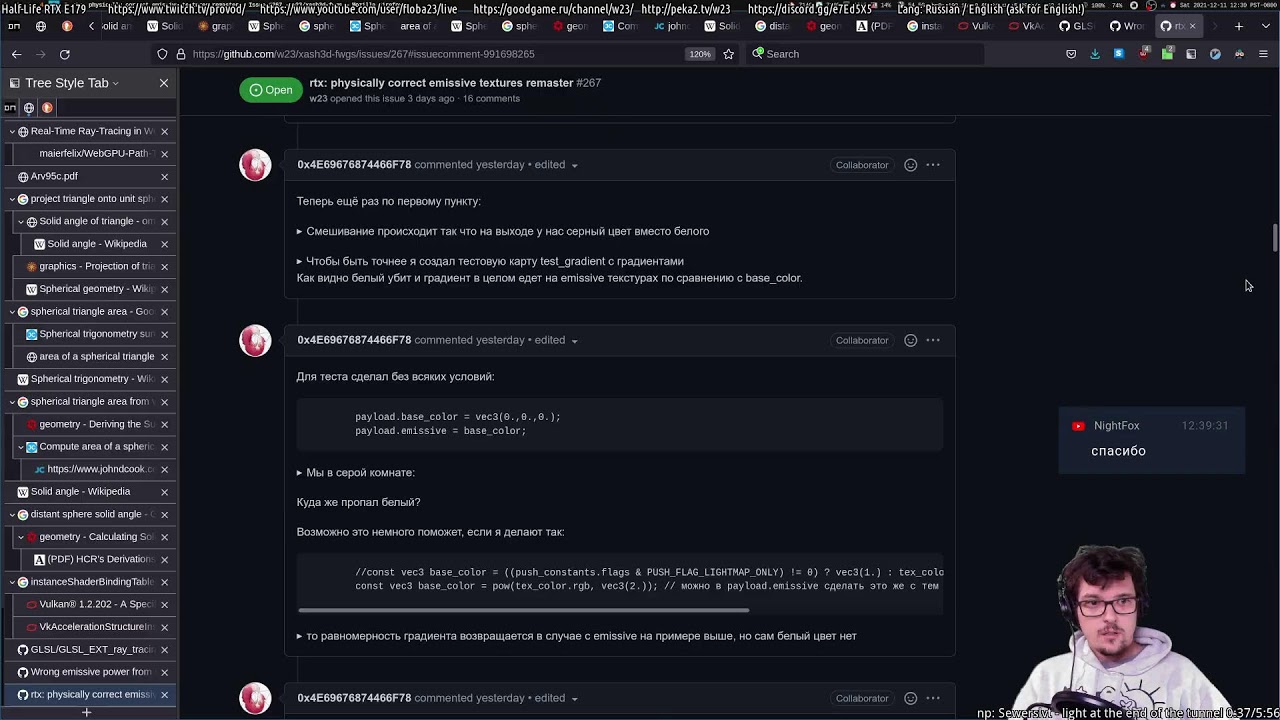The width and height of the screenshot is (1280, 720).
Task: Select the globe pinned tab in sidebar
Action: (x=29, y=108)
